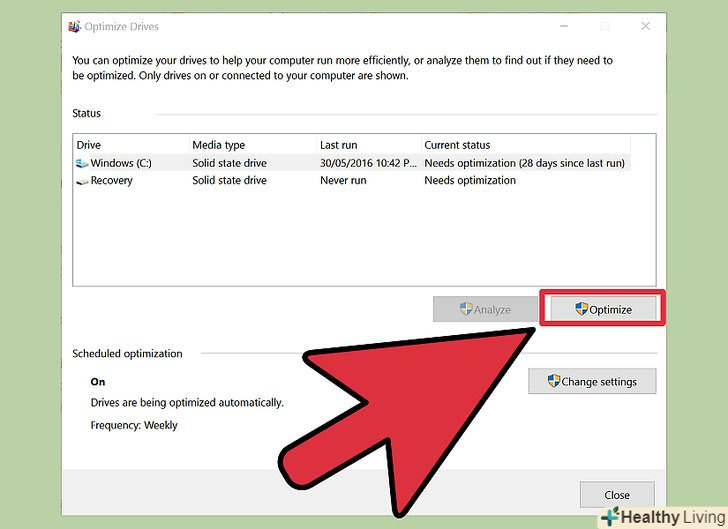Click the shield icon on Change settings
This screenshot has width=728, height=529.
pyautogui.click(x=553, y=381)
